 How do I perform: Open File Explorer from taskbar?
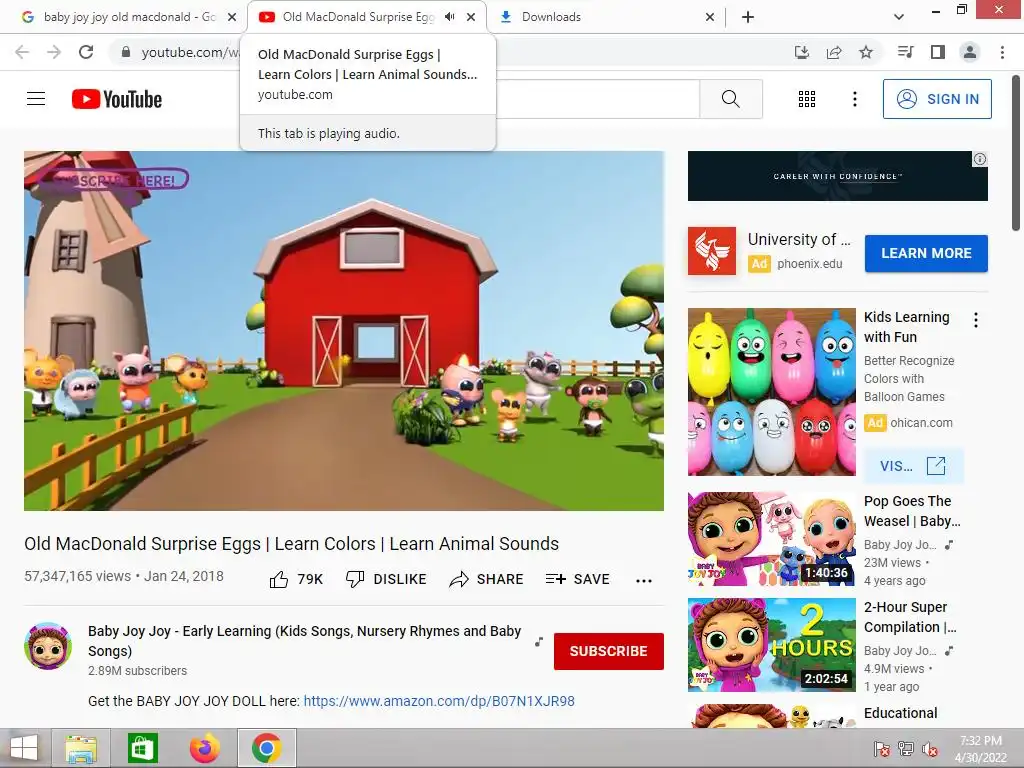(x=82, y=748)
